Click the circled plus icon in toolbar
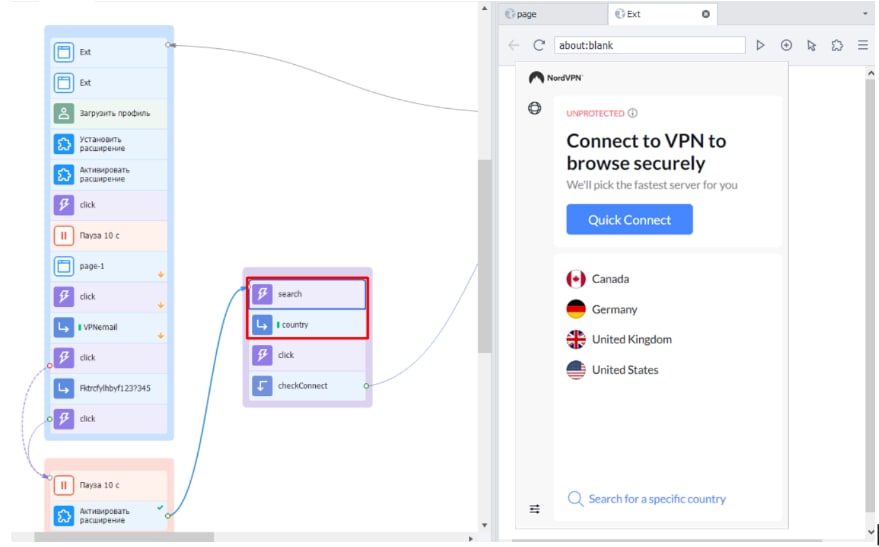This screenshot has height=547, width=879. [x=786, y=45]
